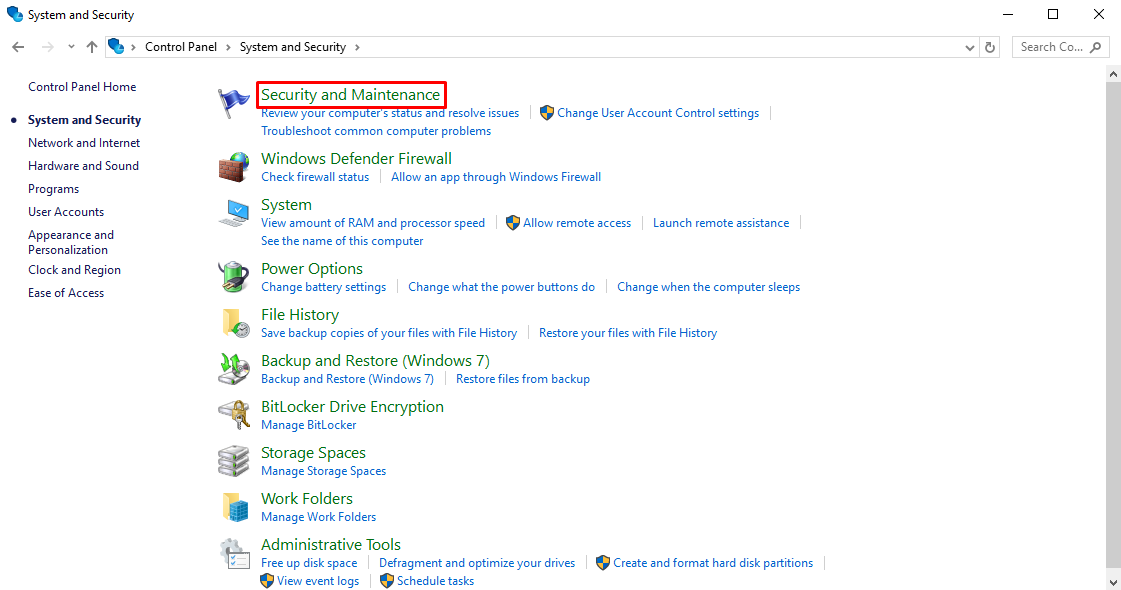Open Control Panel Home in sidebar
Screen dimensions: 1121x590
pos(82,87)
